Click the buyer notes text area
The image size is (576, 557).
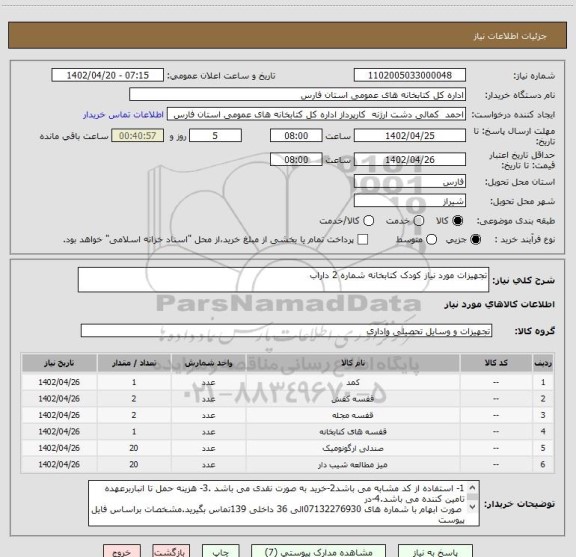coord(284,503)
